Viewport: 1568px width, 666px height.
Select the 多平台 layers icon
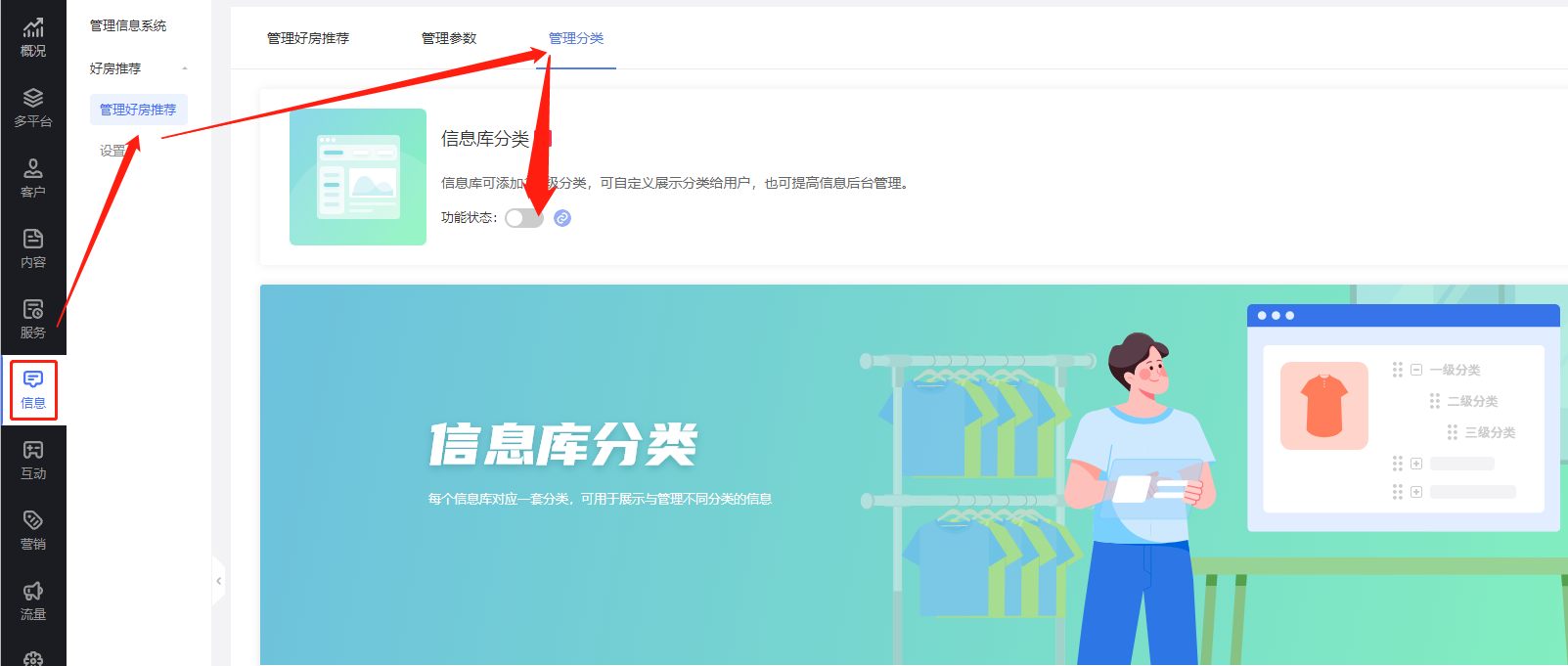pos(33,98)
